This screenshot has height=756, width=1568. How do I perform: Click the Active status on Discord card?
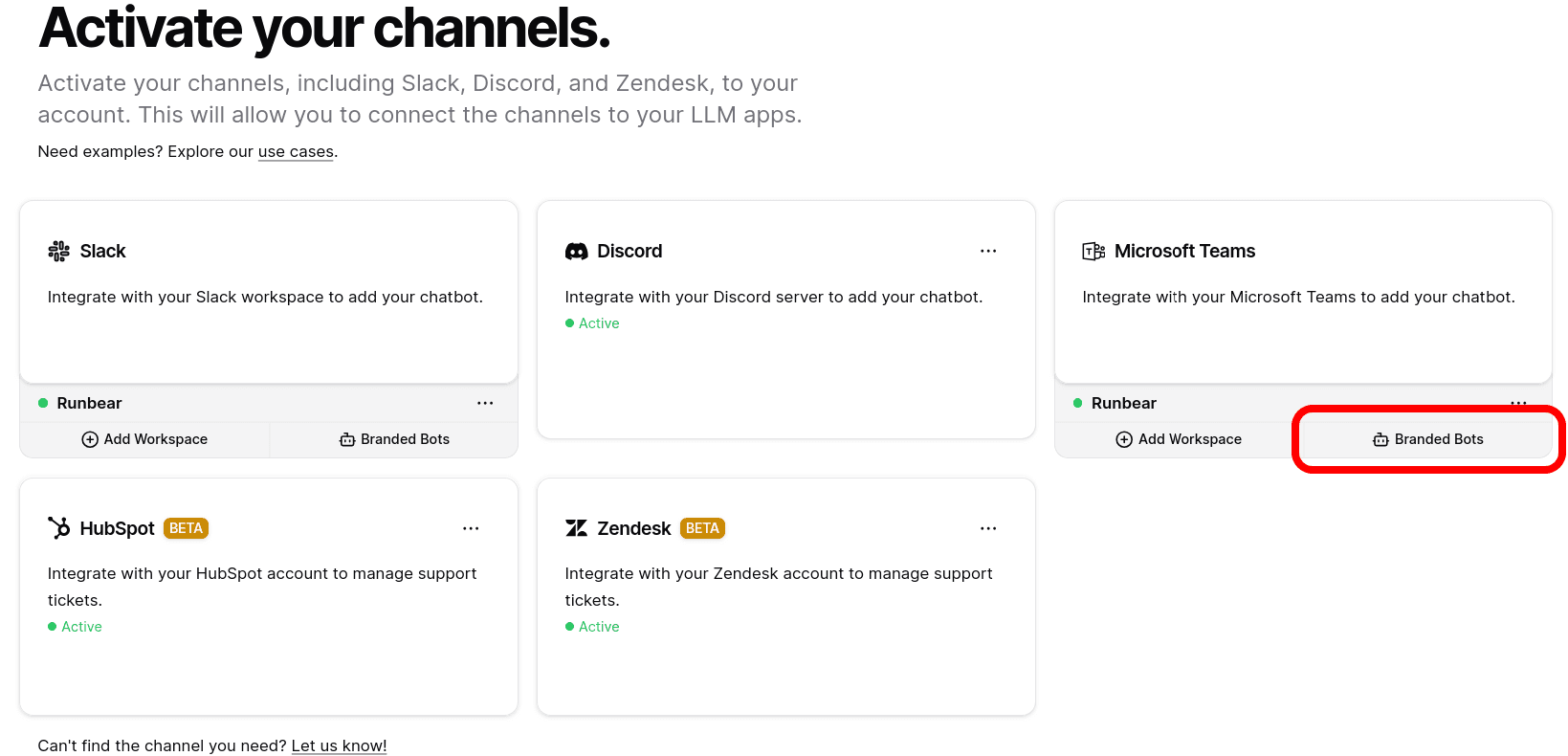(x=592, y=323)
